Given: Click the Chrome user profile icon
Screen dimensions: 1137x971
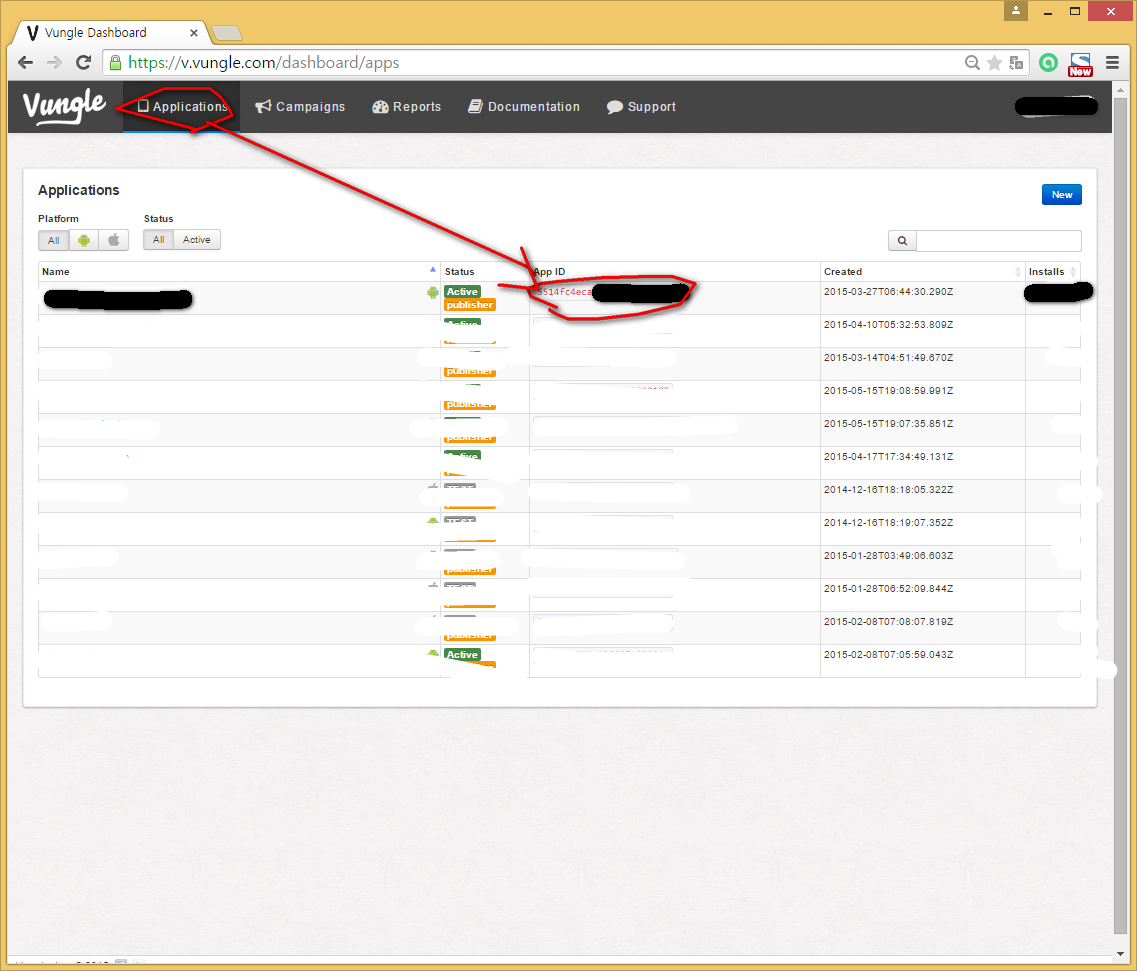Looking at the screenshot, I should tap(1016, 11).
